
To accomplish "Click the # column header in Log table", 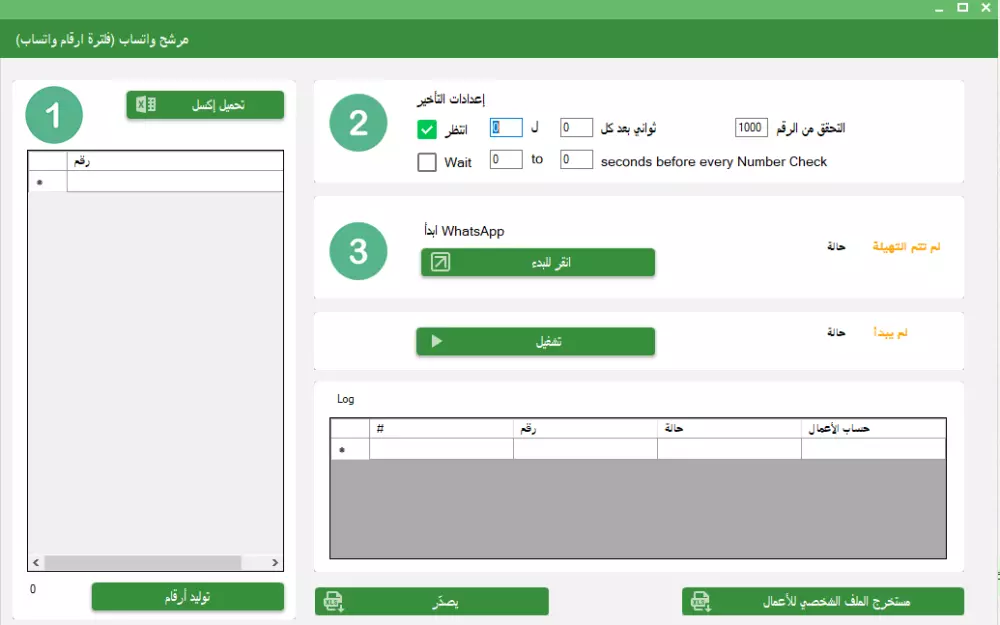I will (441, 429).
